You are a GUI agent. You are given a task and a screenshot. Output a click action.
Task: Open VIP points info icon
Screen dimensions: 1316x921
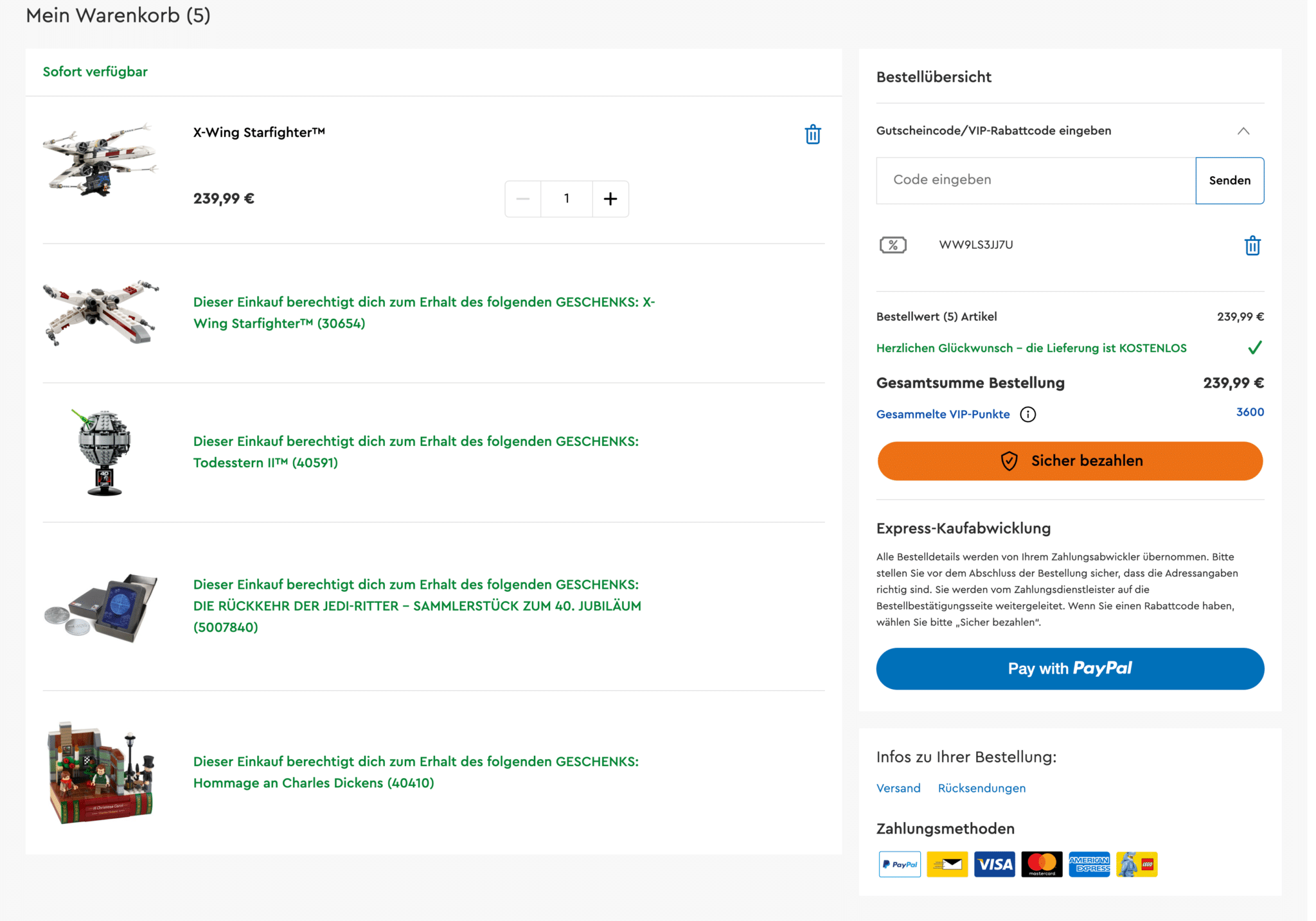[x=1028, y=415]
